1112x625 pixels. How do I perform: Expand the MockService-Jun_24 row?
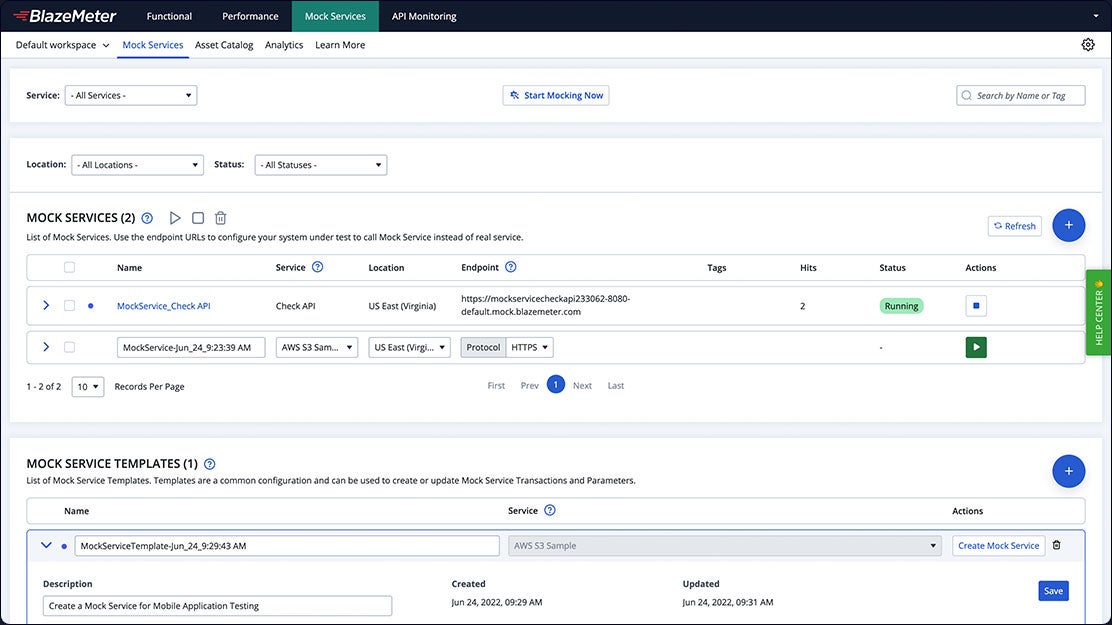46,347
